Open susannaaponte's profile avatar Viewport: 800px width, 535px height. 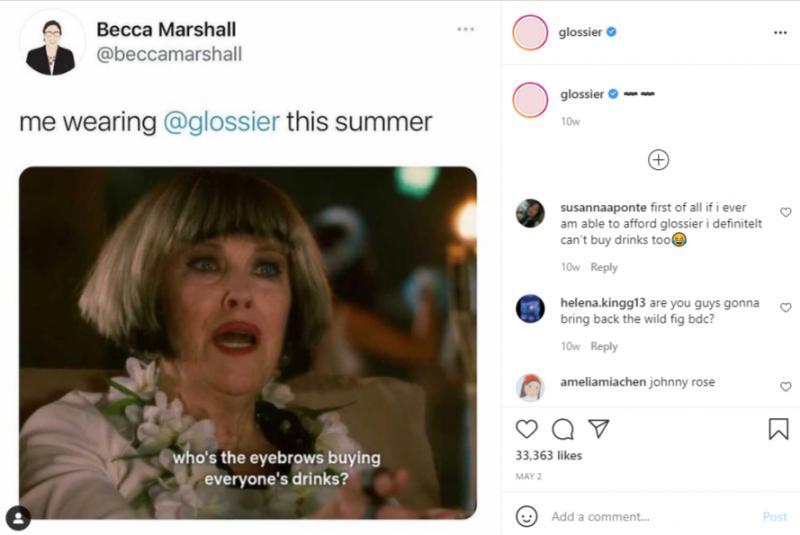(530, 213)
